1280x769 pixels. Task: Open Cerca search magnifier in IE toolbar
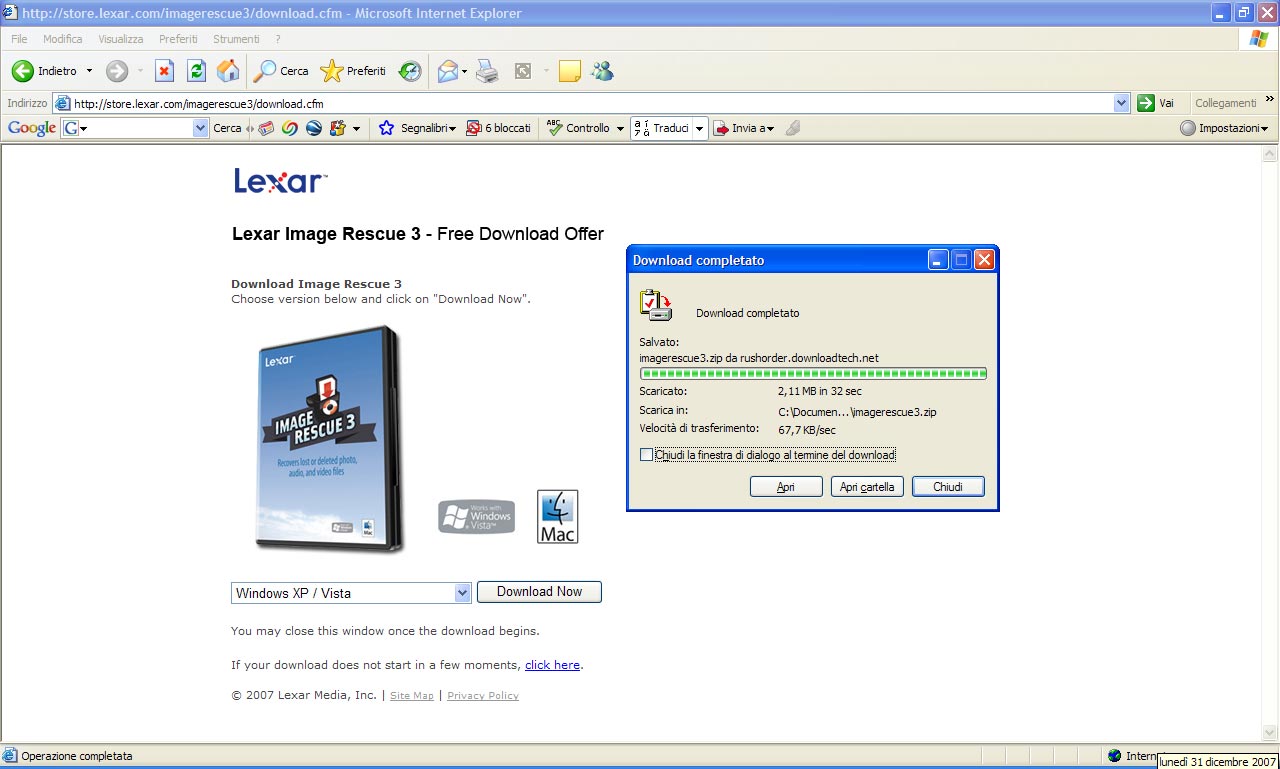click(x=281, y=71)
